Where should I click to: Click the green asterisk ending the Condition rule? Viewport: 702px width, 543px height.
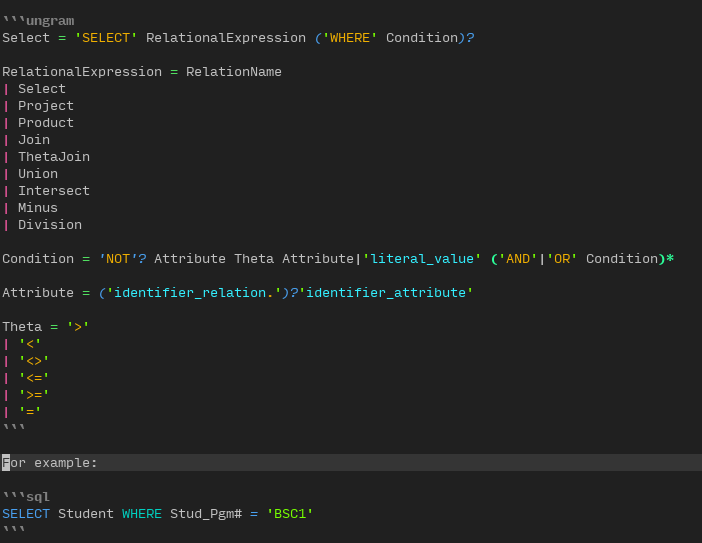coord(670,259)
